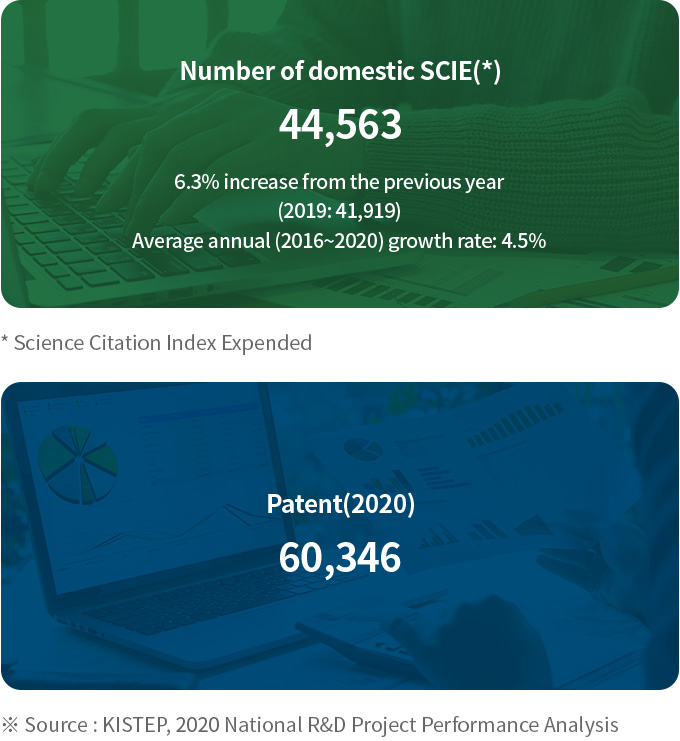Select the '6.3% increase from the previous year' line

(339, 182)
